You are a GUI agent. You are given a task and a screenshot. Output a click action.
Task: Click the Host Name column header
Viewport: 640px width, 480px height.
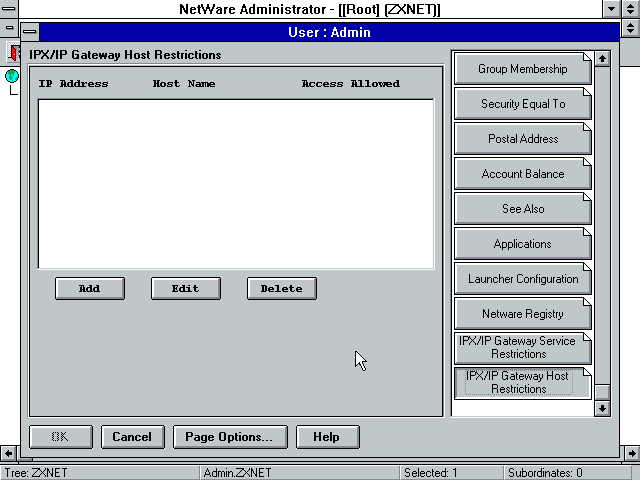(x=184, y=84)
